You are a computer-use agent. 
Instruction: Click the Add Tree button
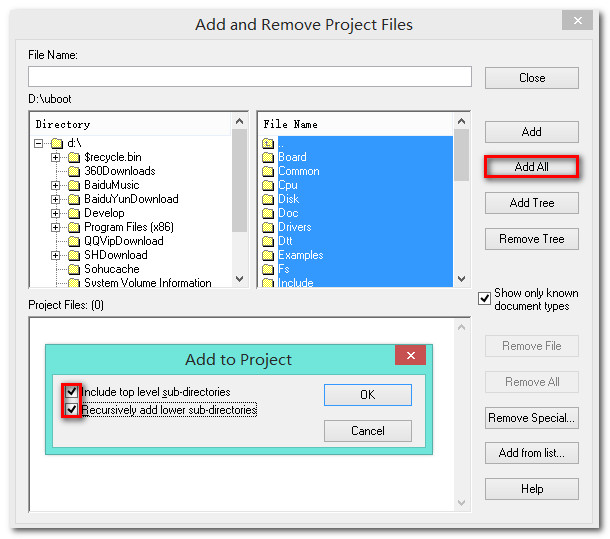coord(531,203)
